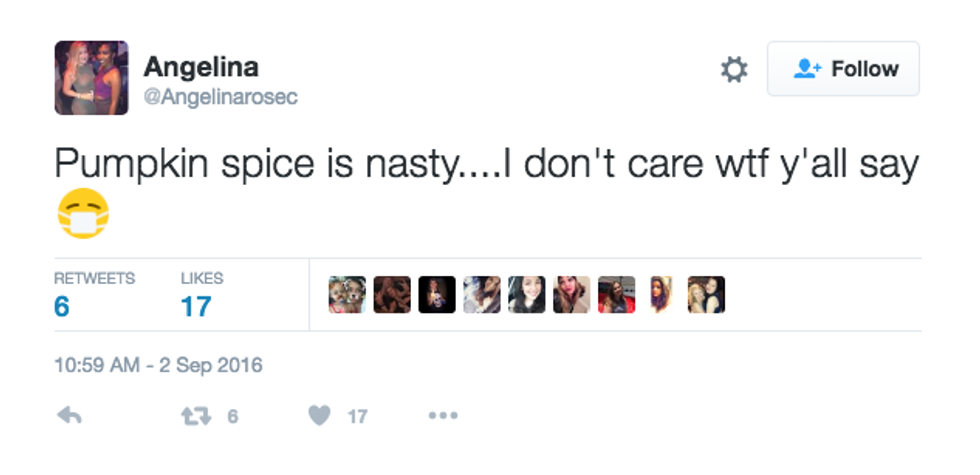Click the face mask emoji in the tweet

click(x=82, y=216)
